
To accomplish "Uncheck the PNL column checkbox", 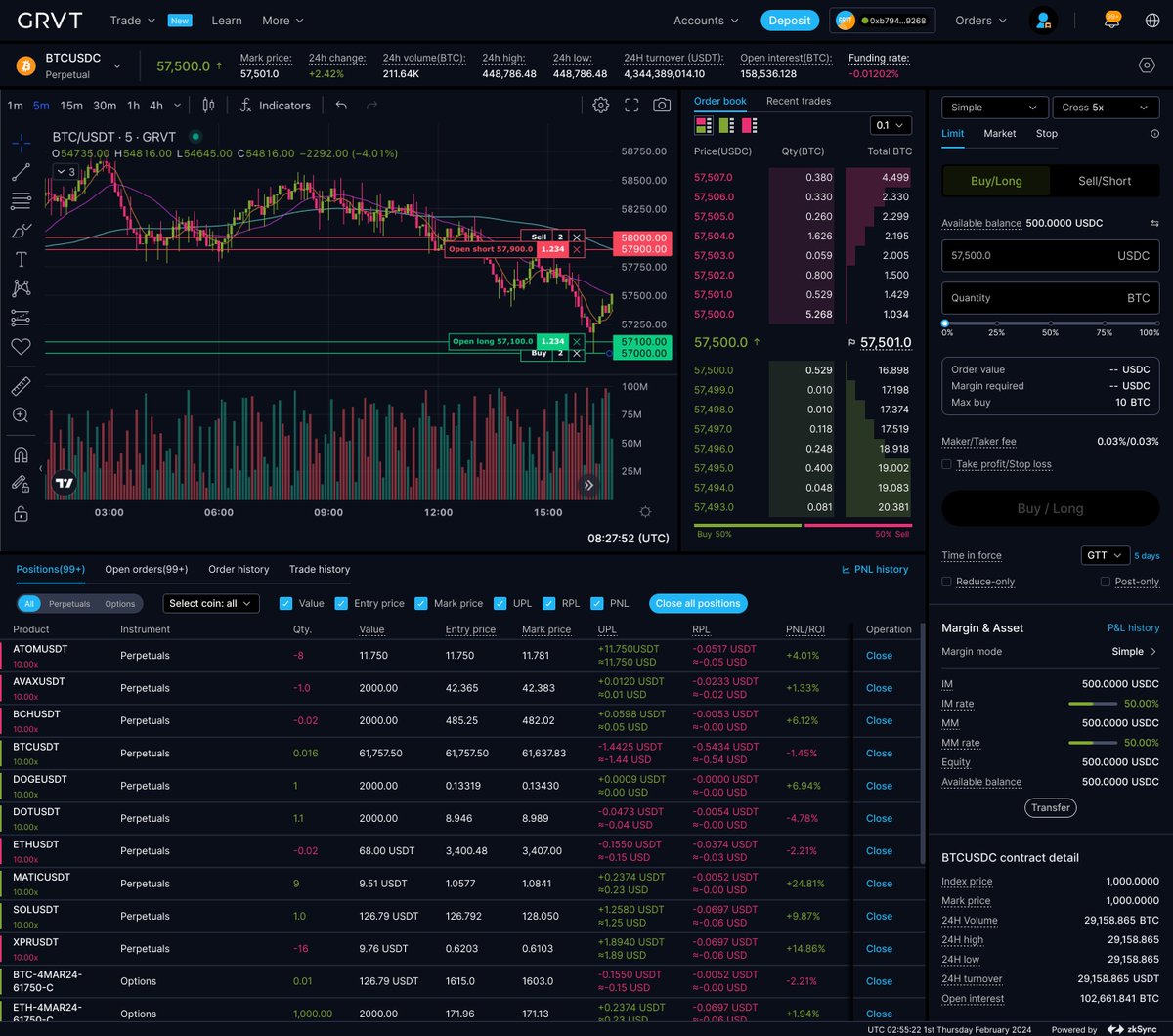I will pyautogui.click(x=596, y=604).
